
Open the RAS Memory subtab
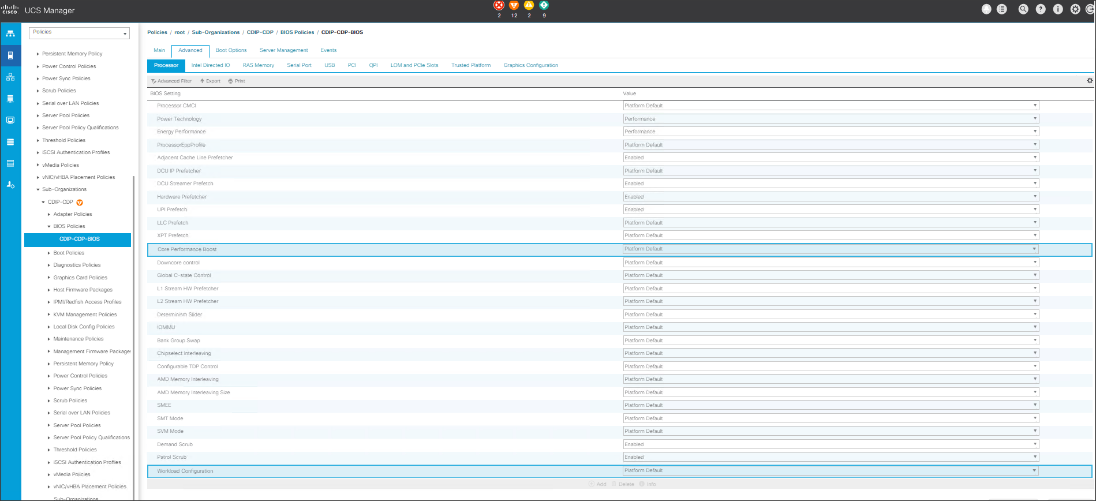pyautogui.click(x=259, y=65)
